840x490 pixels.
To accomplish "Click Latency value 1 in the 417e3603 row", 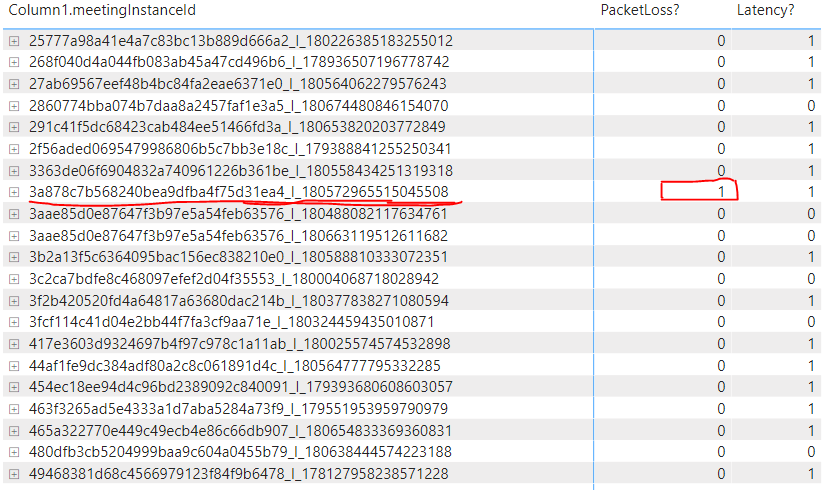I will point(811,344).
